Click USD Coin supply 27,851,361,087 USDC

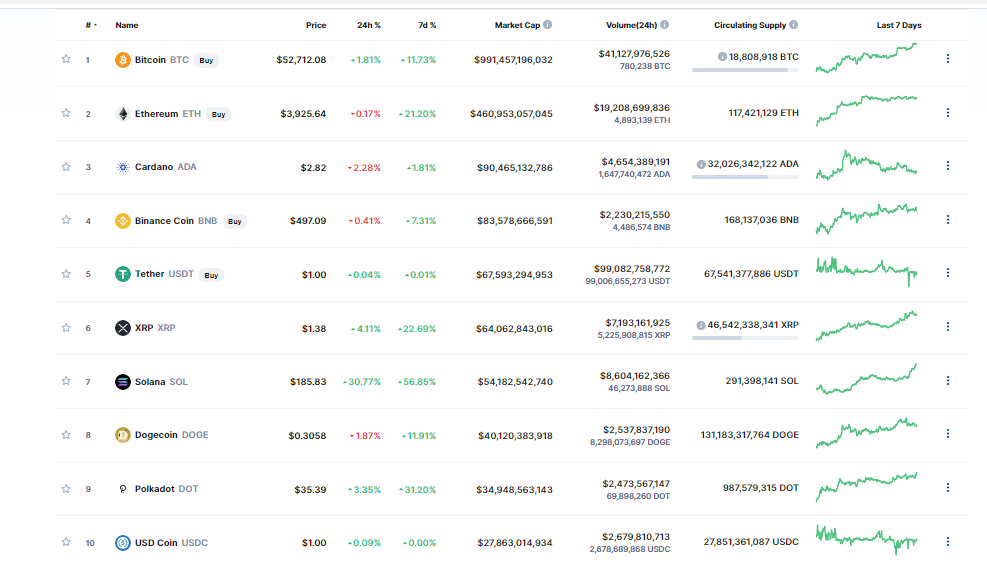(x=751, y=542)
